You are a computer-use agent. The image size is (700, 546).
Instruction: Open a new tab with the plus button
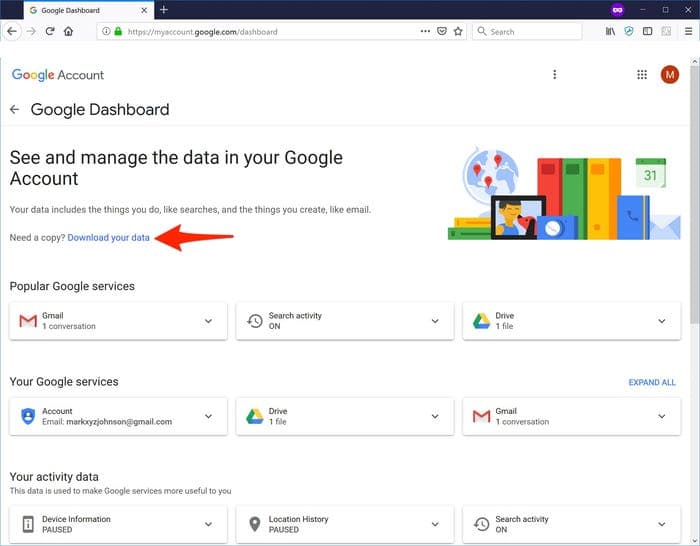click(x=164, y=9)
